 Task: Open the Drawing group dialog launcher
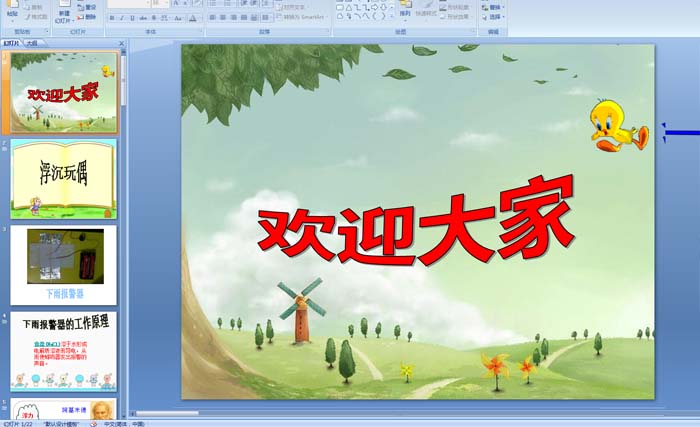[473, 30]
